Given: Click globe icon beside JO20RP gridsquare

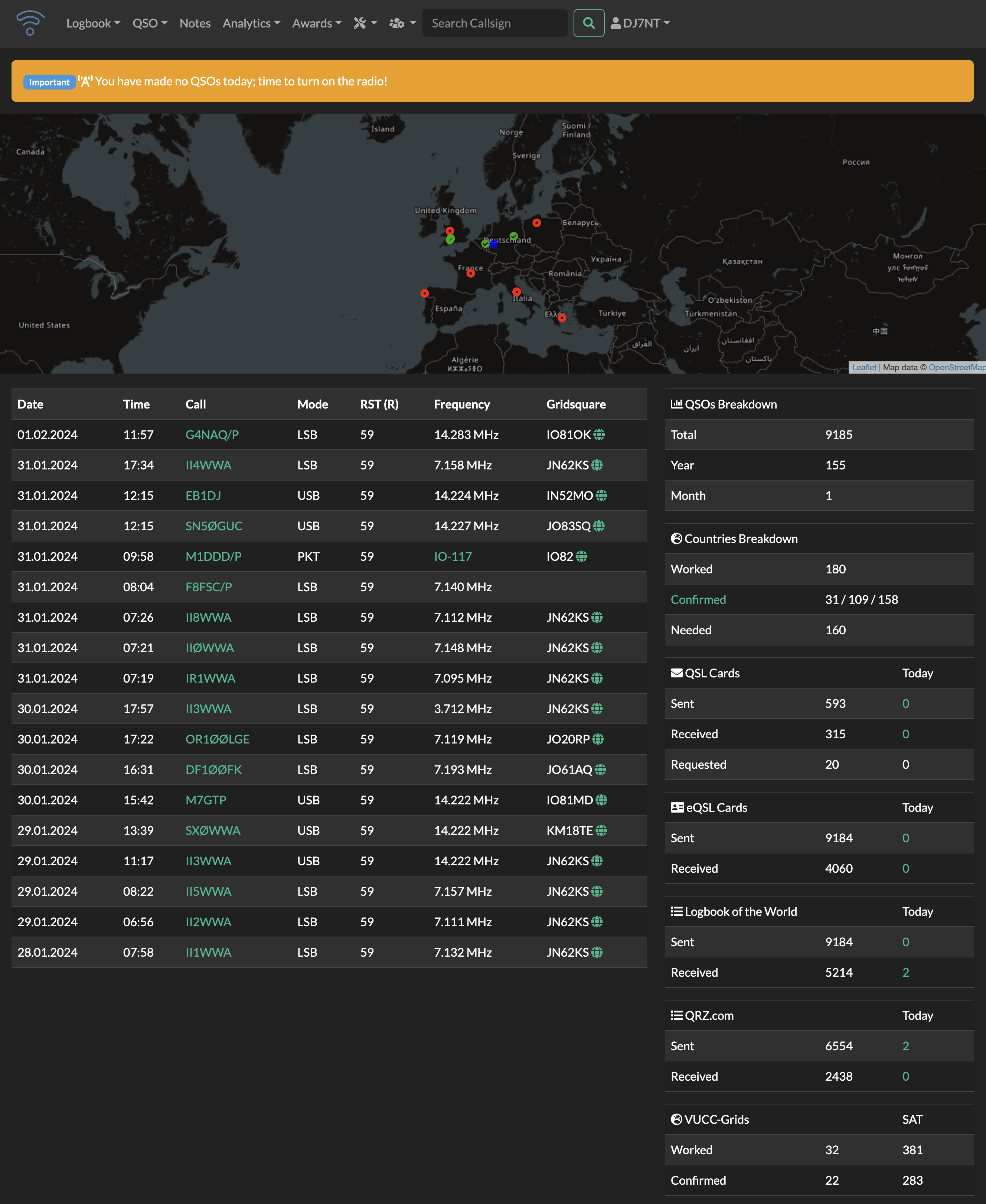Looking at the screenshot, I should 598,739.
